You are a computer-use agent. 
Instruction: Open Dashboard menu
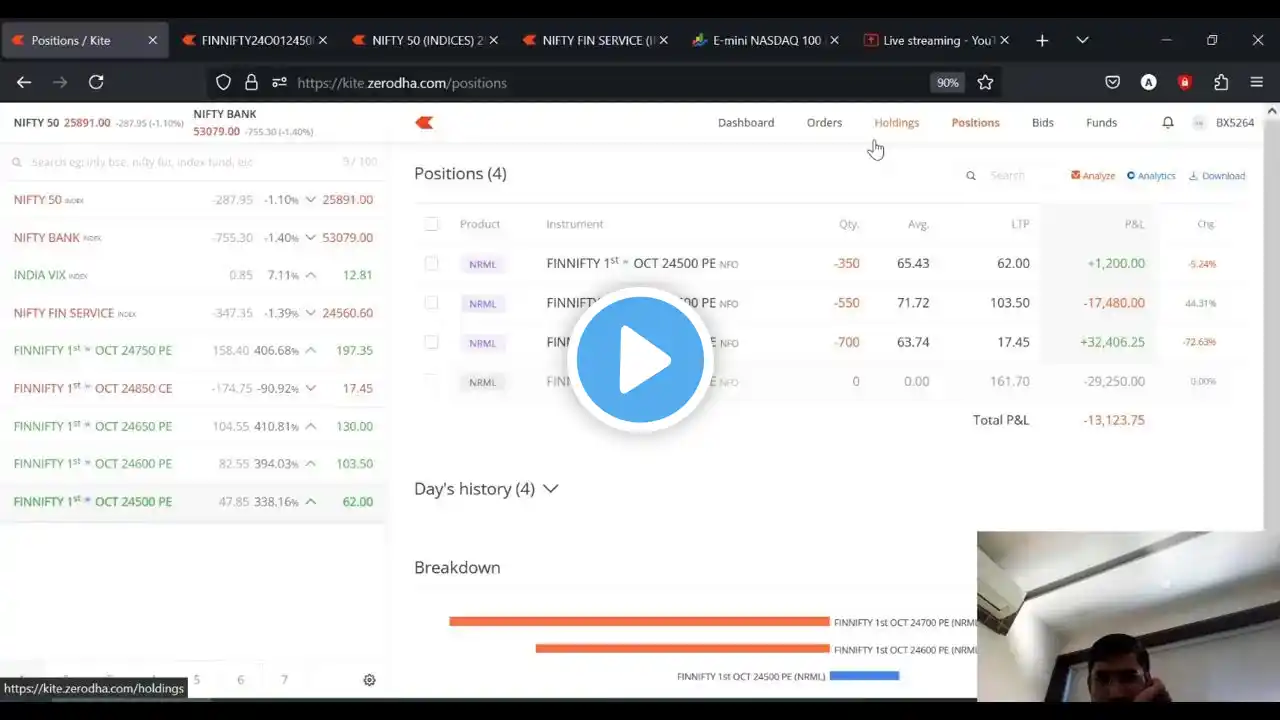pos(746,122)
